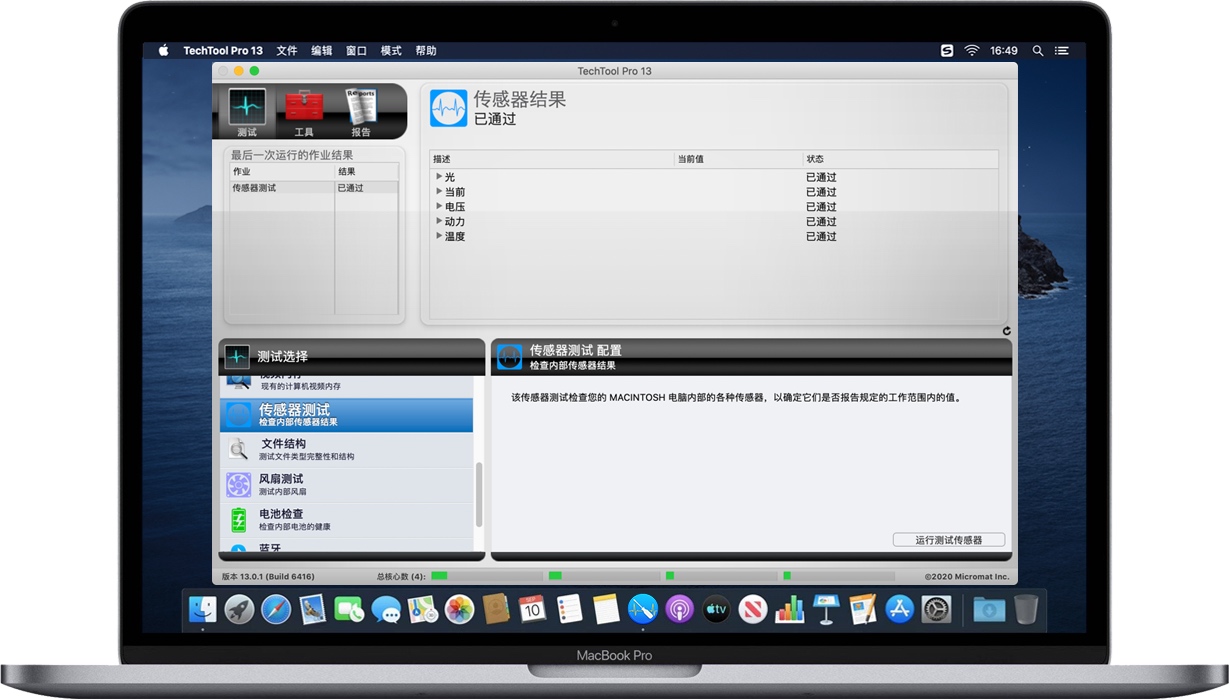Open the 工具 toolbox panel
1230x700 pixels.
point(303,108)
